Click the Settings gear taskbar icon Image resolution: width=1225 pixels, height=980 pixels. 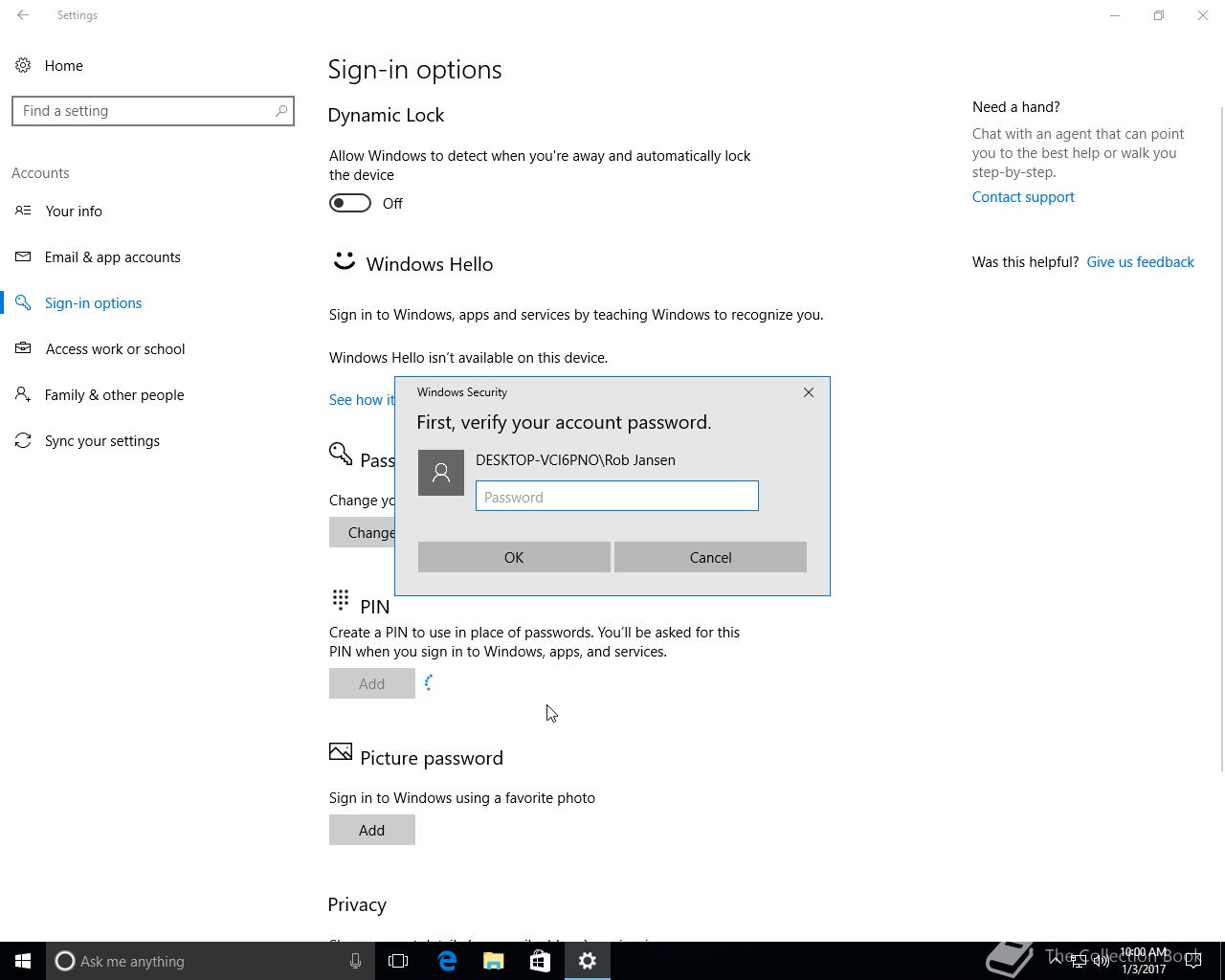click(588, 961)
